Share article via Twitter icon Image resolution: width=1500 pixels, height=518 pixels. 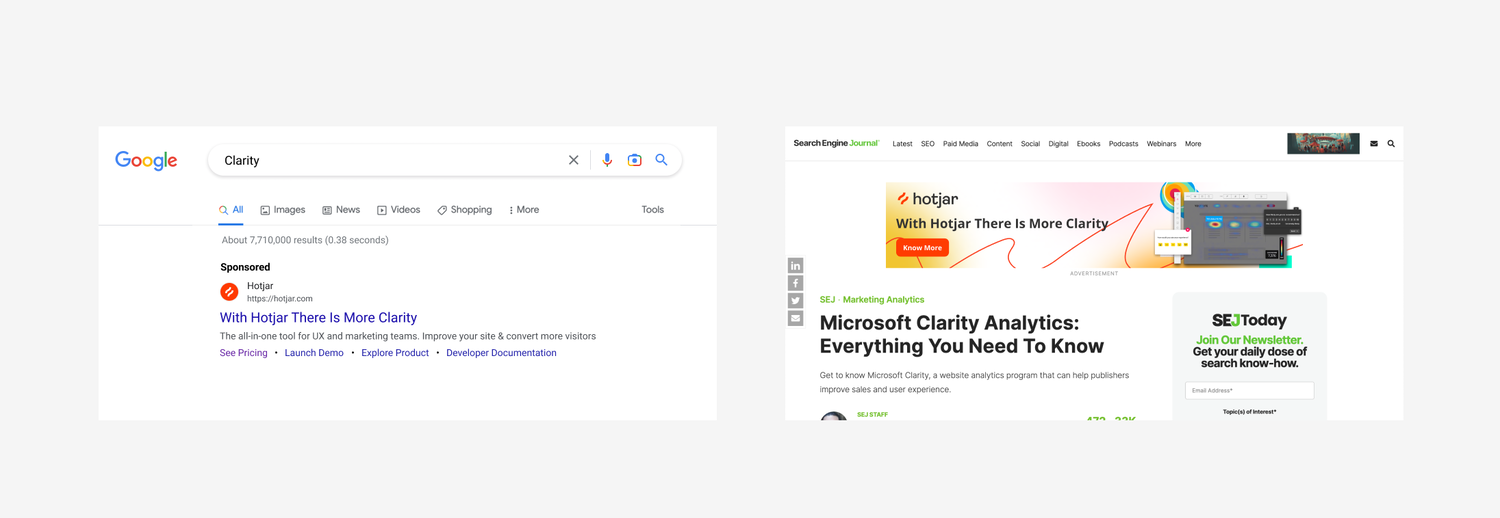[x=795, y=301]
